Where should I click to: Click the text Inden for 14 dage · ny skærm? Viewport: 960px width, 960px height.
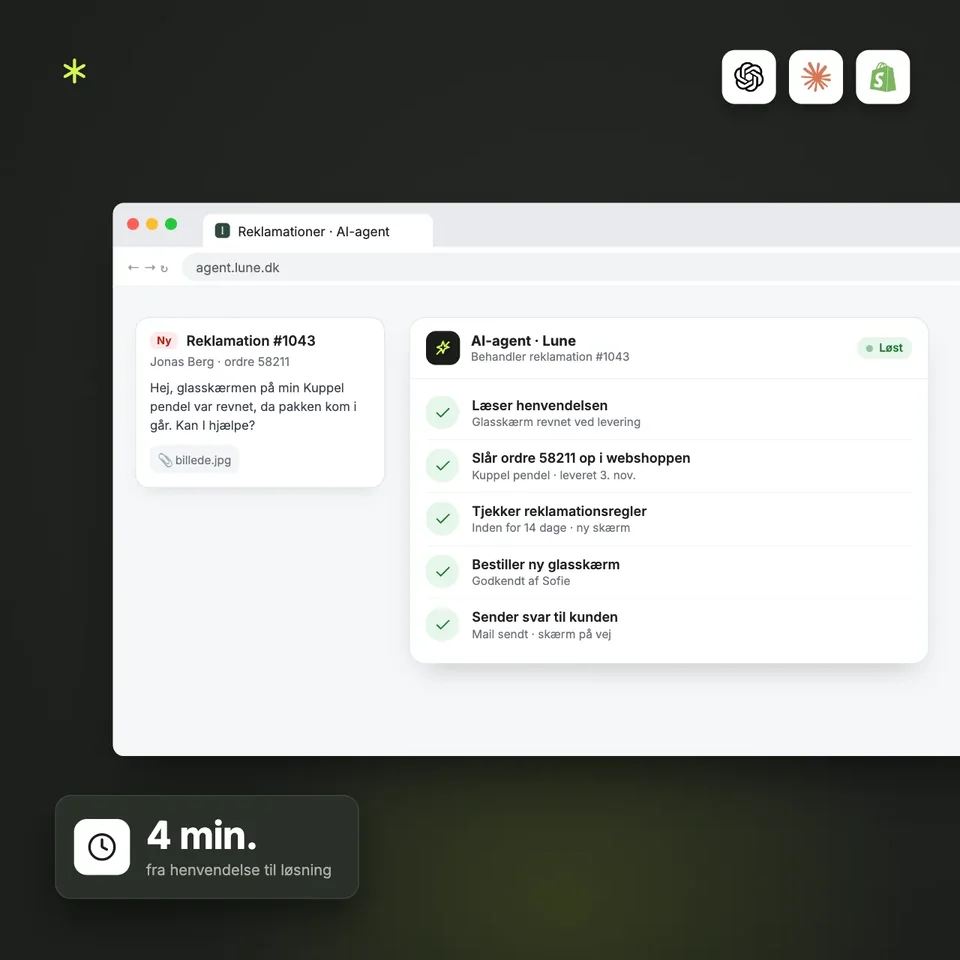pos(550,528)
